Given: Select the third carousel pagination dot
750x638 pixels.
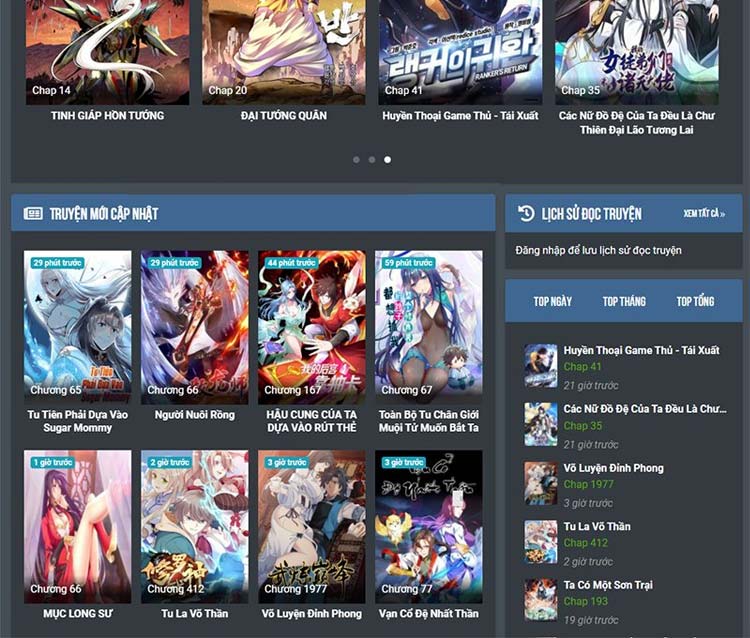Looking at the screenshot, I should (x=388, y=159).
